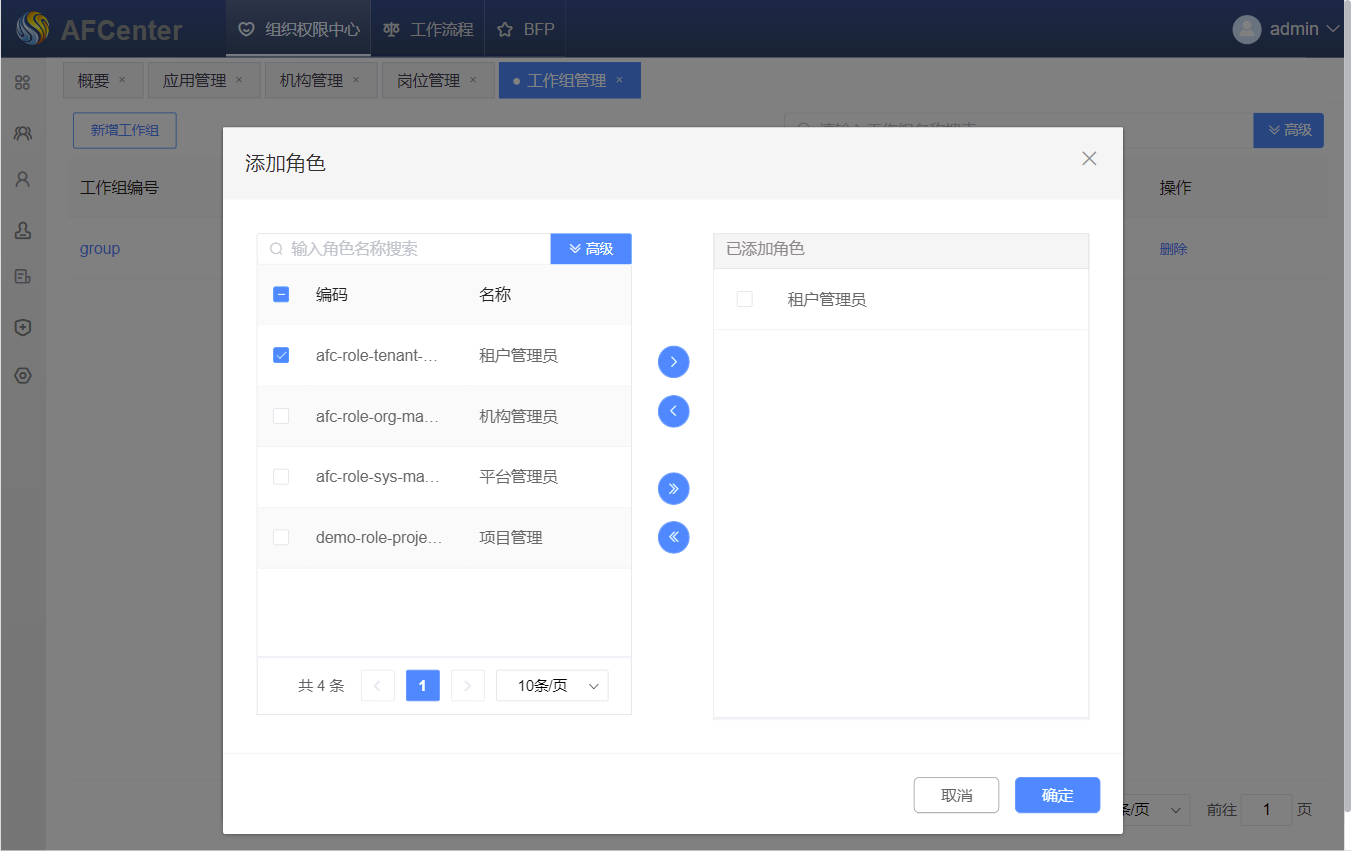This screenshot has width=1351, height=851.
Task: Close the 添加角色 dialog with X
Action: 1089,158
